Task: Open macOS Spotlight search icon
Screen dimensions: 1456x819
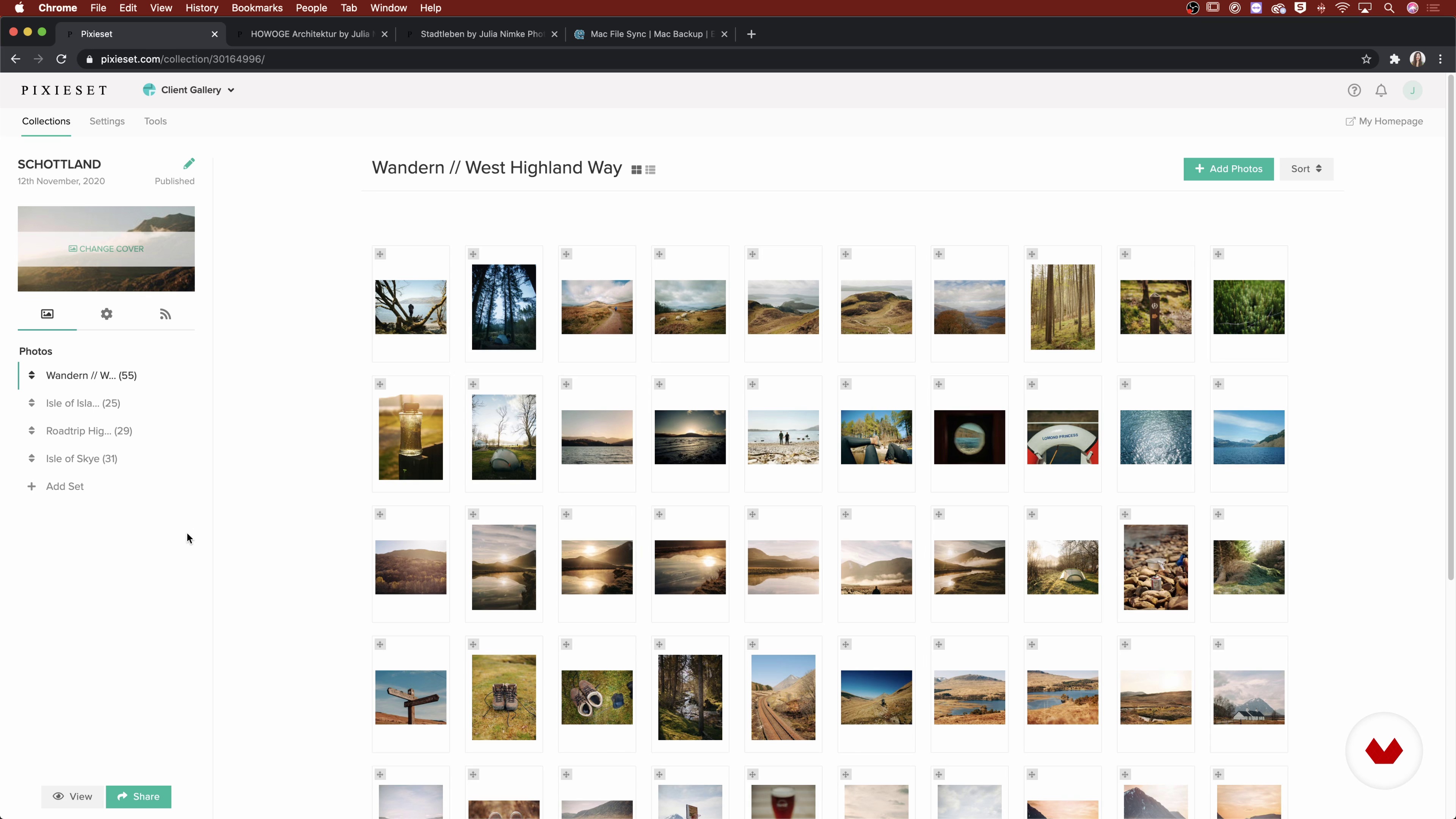Action: (x=1389, y=8)
